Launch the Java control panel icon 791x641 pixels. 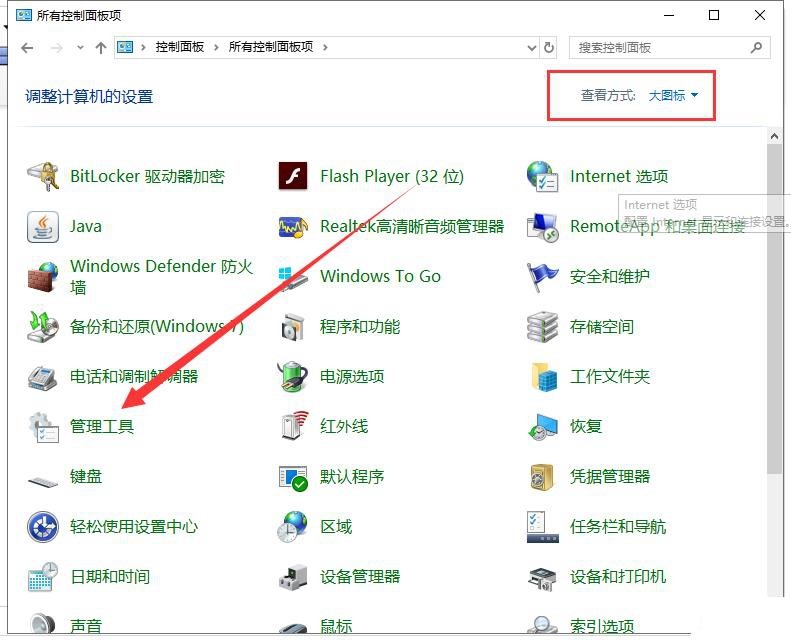coord(42,227)
